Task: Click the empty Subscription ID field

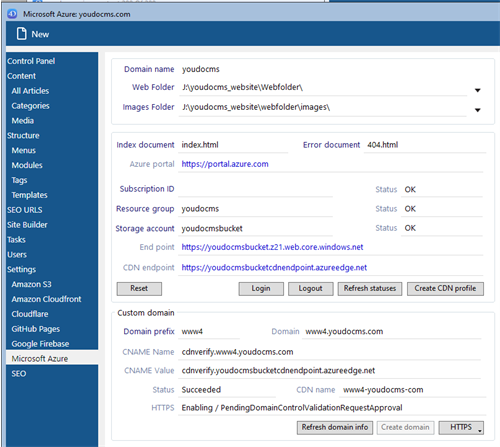Action: pos(255,189)
